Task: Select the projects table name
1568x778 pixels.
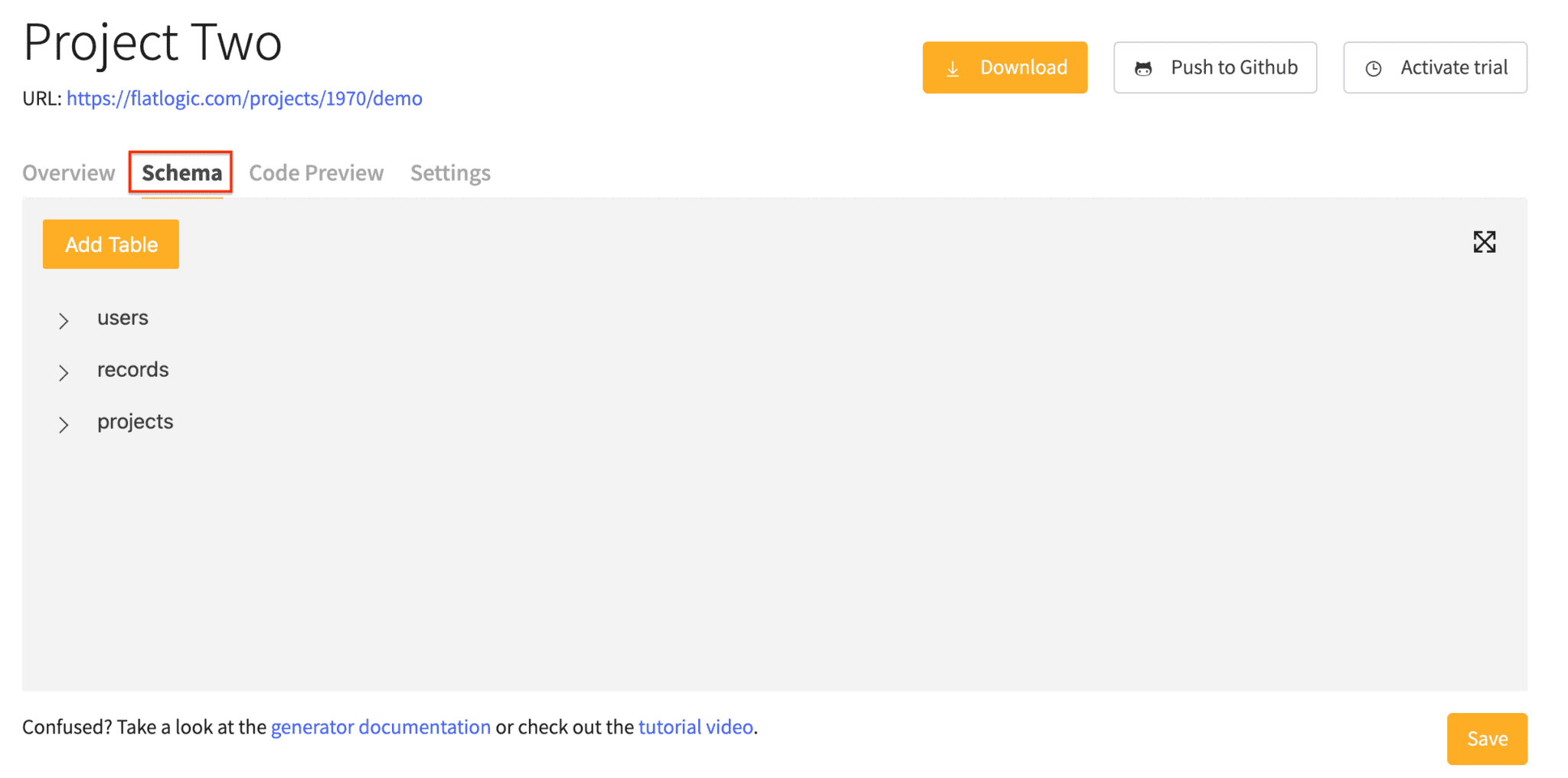Action: 135,422
